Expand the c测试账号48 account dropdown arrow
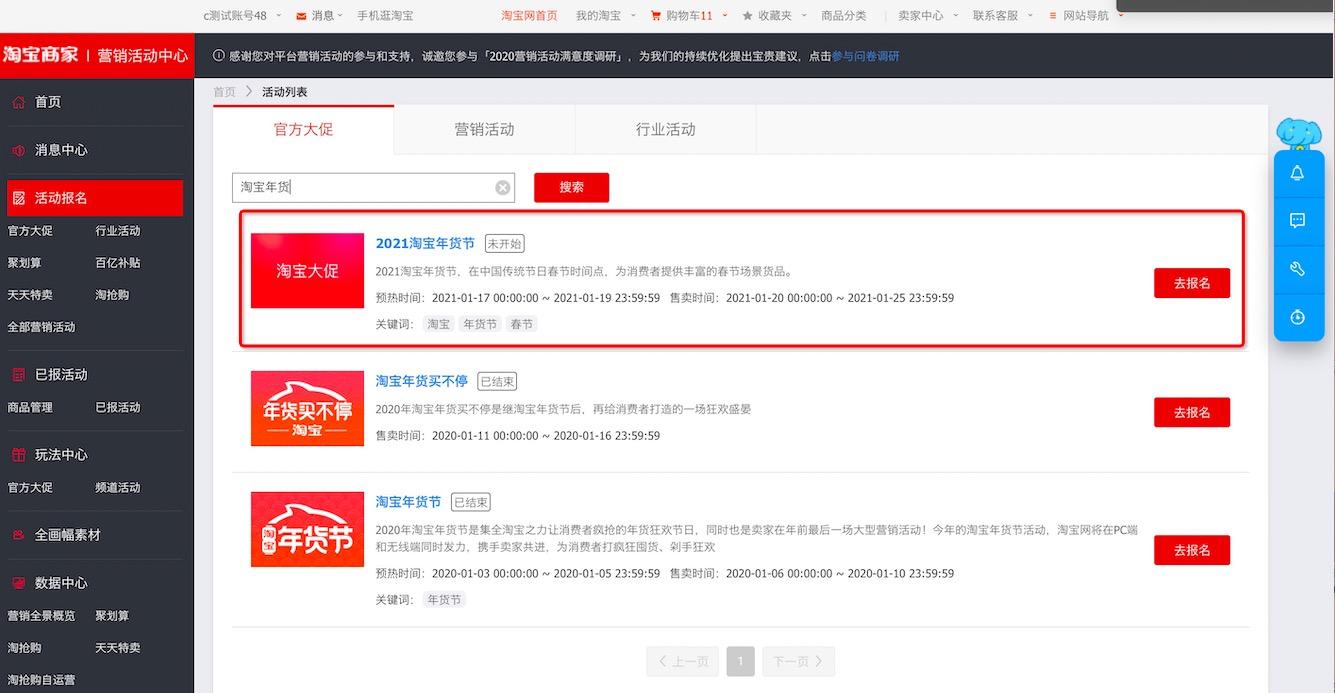 pos(277,16)
